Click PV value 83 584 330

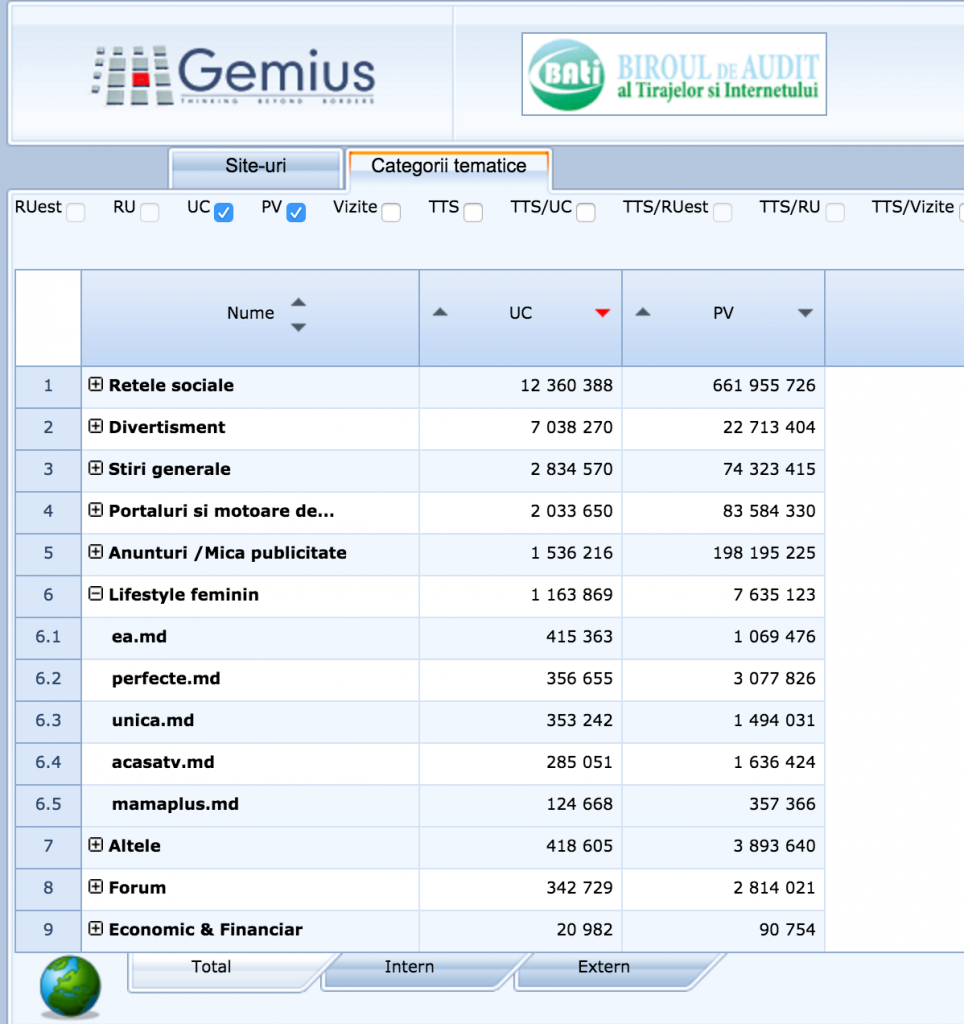click(769, 511)
